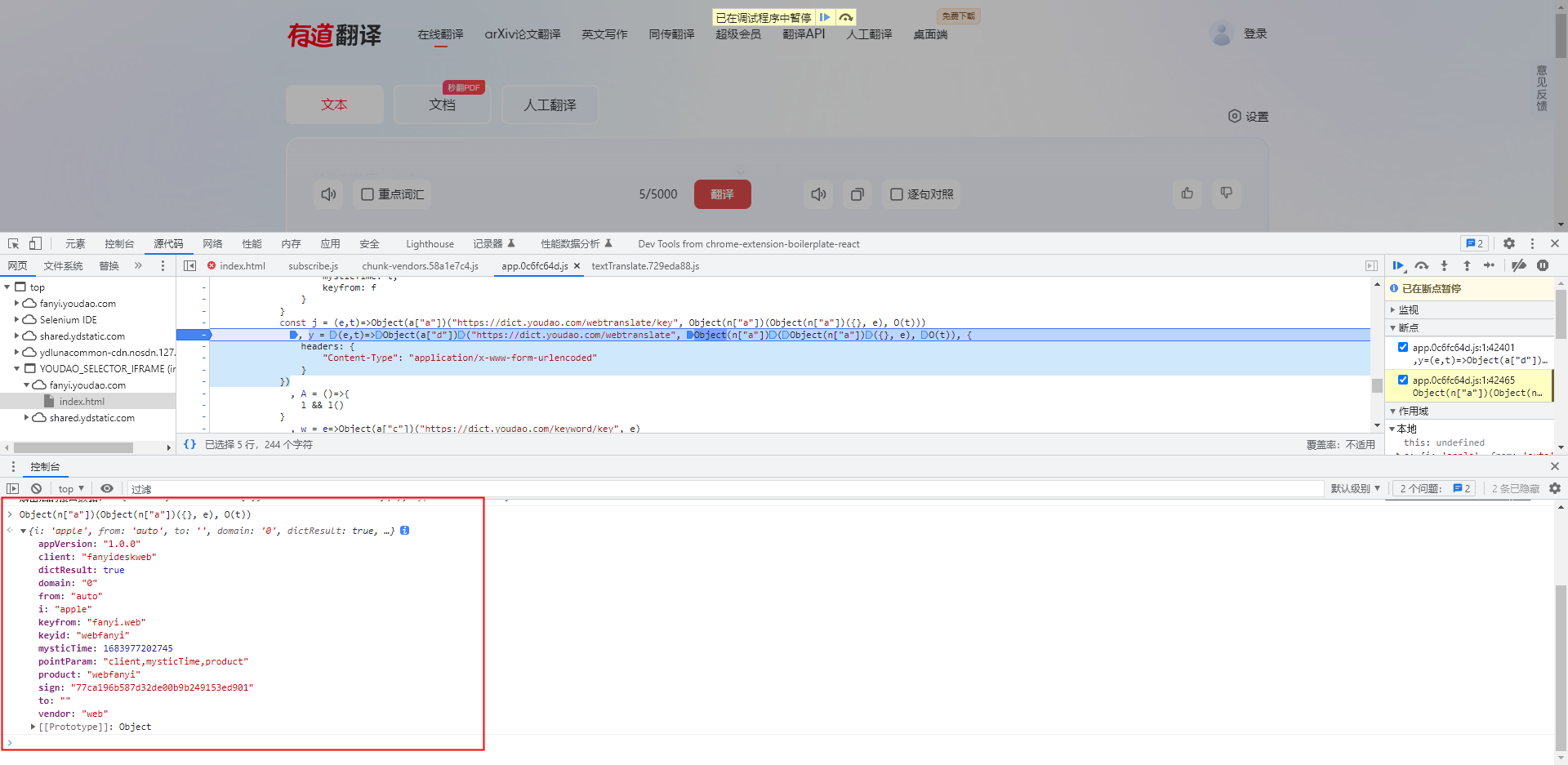Show more navigator tabs with chevron
This screenshot has height=765, width=1568.
tap(138, 265)
